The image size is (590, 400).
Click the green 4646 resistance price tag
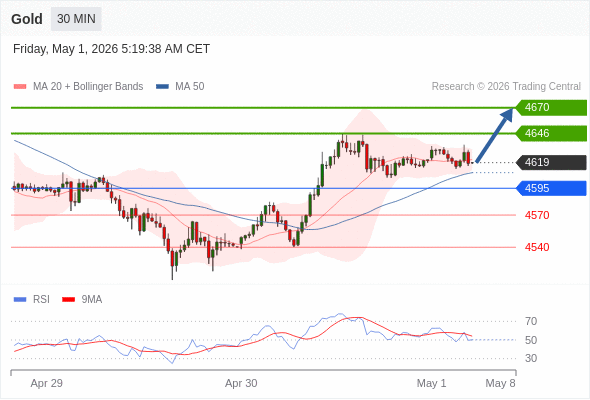tap(551, 133)
